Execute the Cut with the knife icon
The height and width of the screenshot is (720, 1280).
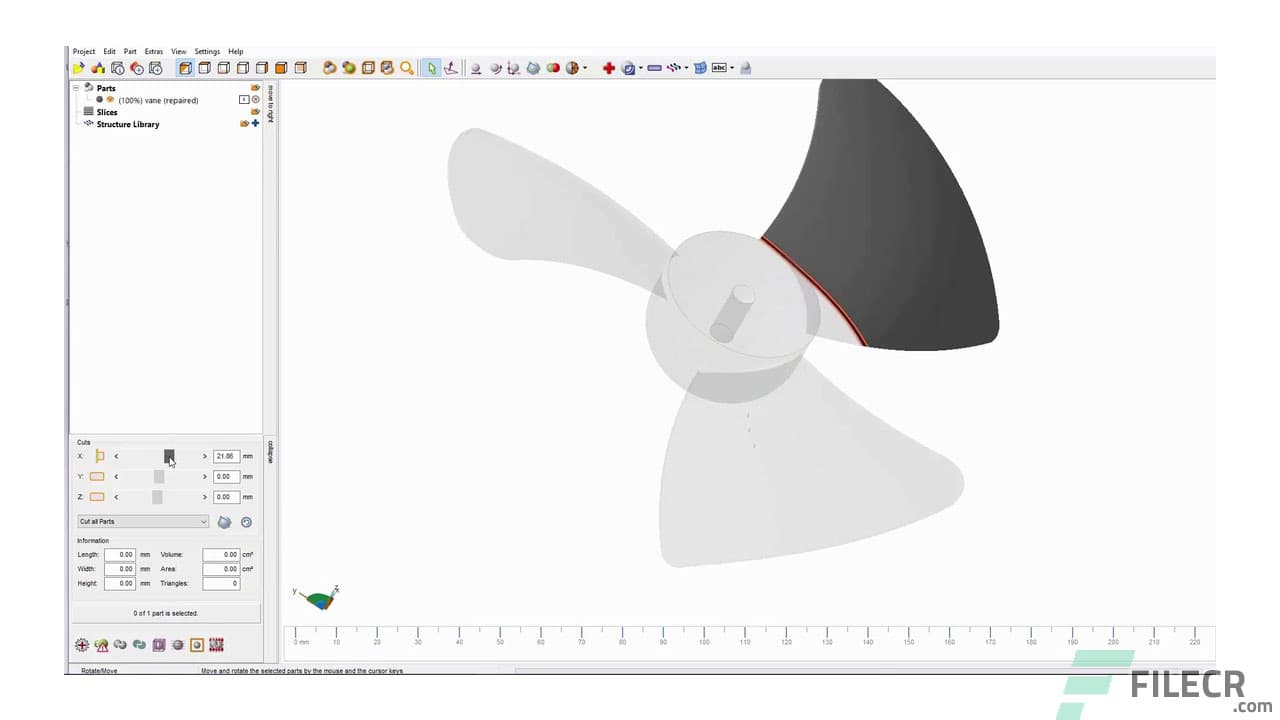point(224,521)
